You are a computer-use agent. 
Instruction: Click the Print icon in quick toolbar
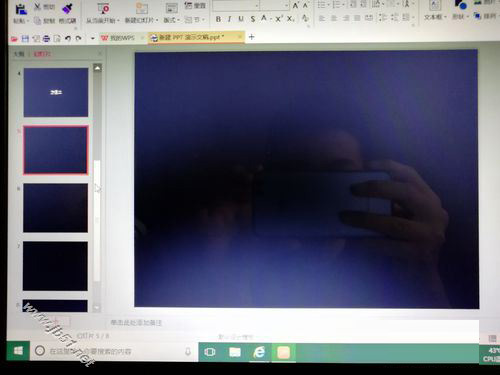coord(46,39)
